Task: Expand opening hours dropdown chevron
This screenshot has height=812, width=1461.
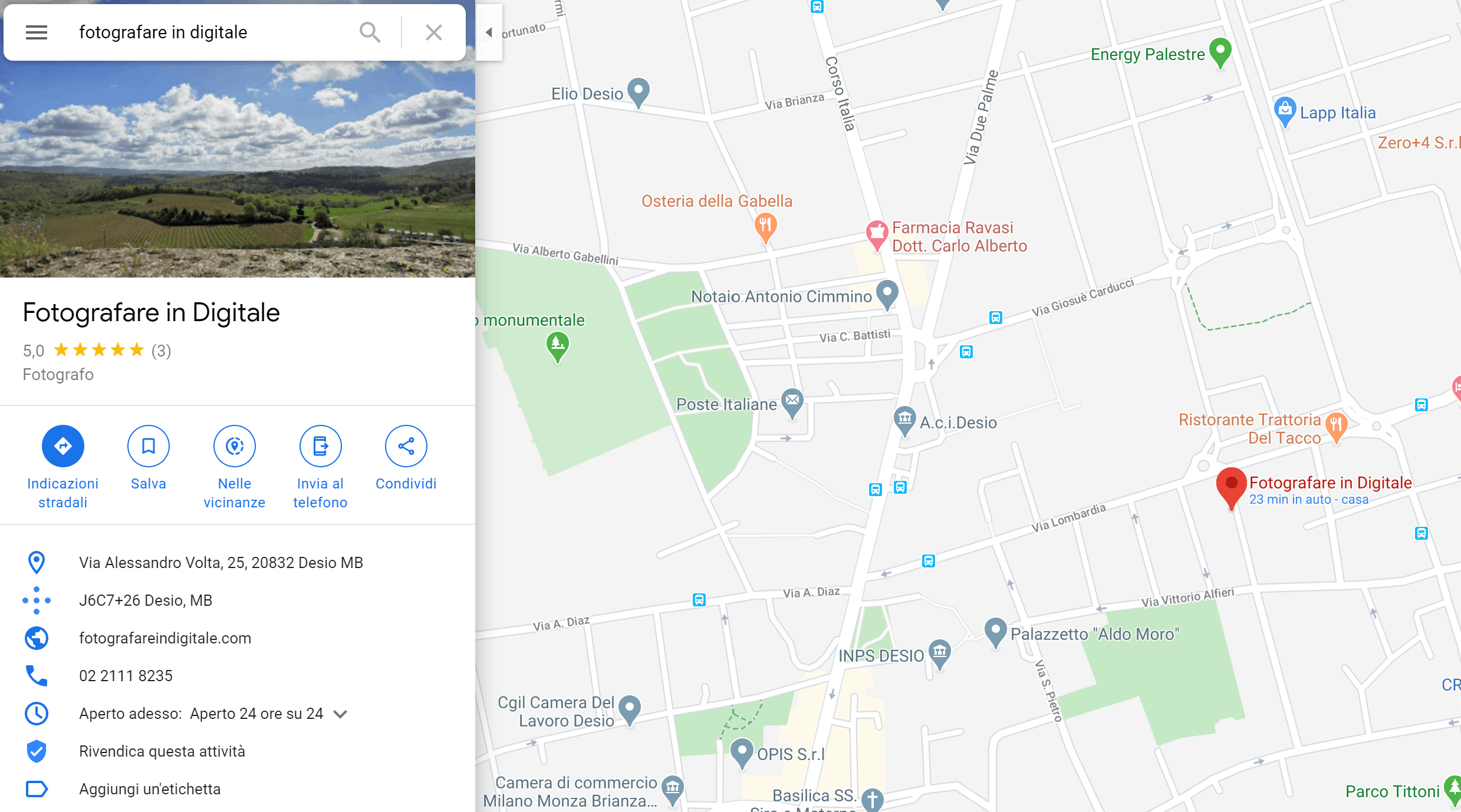Action: (340, 714)
